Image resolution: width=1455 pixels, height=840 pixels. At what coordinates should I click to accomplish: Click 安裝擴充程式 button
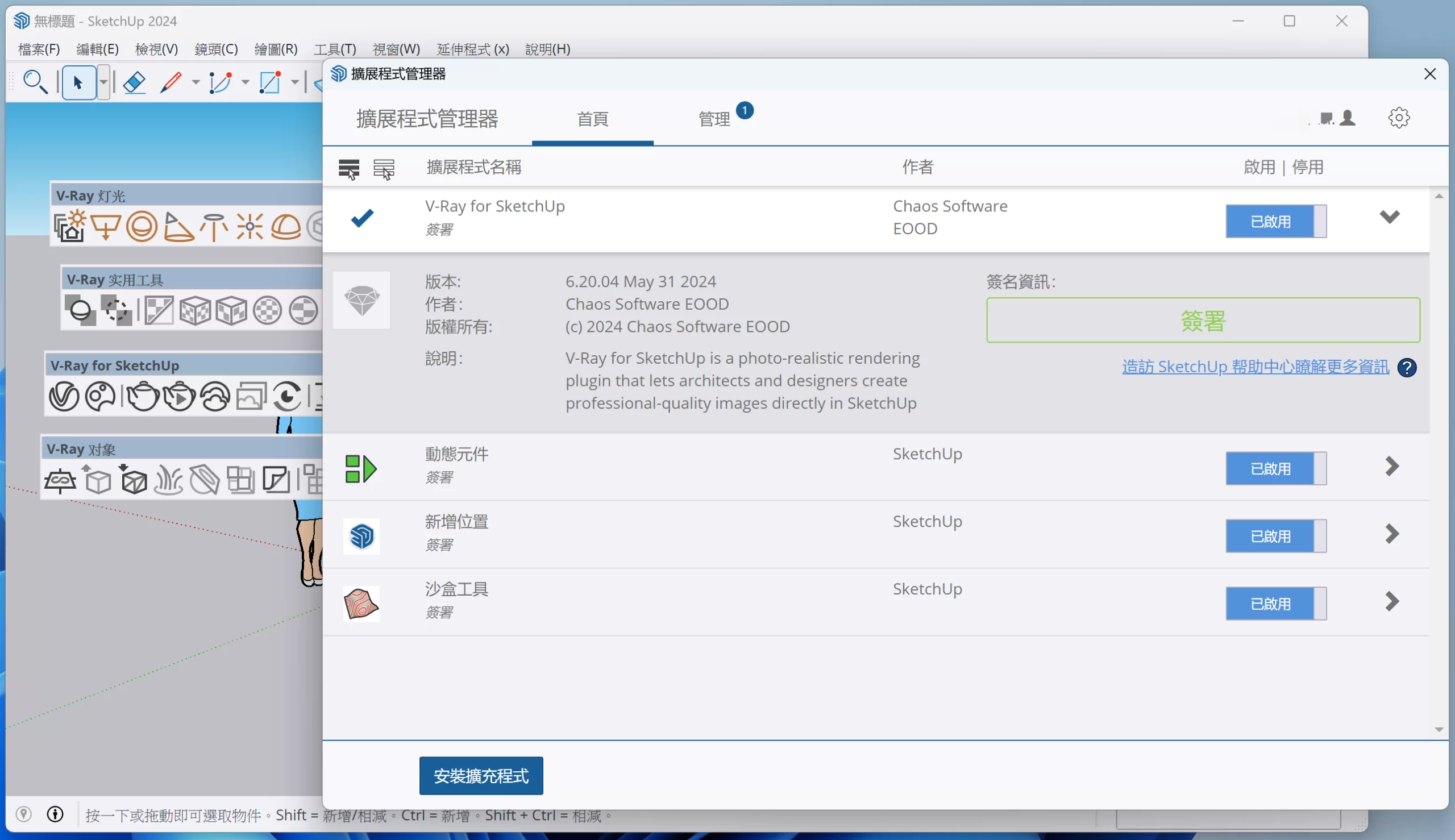point(481,775)
